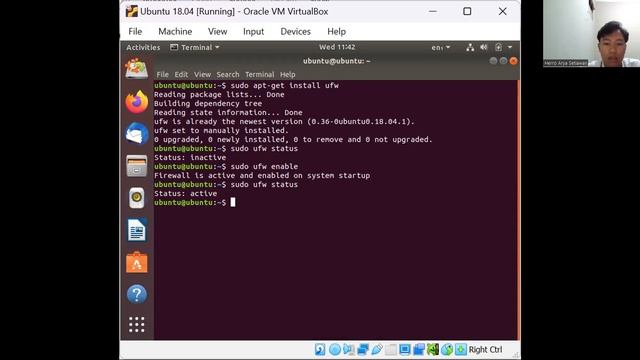The width and height of the screenshot is (640, 360).
Task: Launch Thunderbird mail from the dock
Action: (137, 133)
